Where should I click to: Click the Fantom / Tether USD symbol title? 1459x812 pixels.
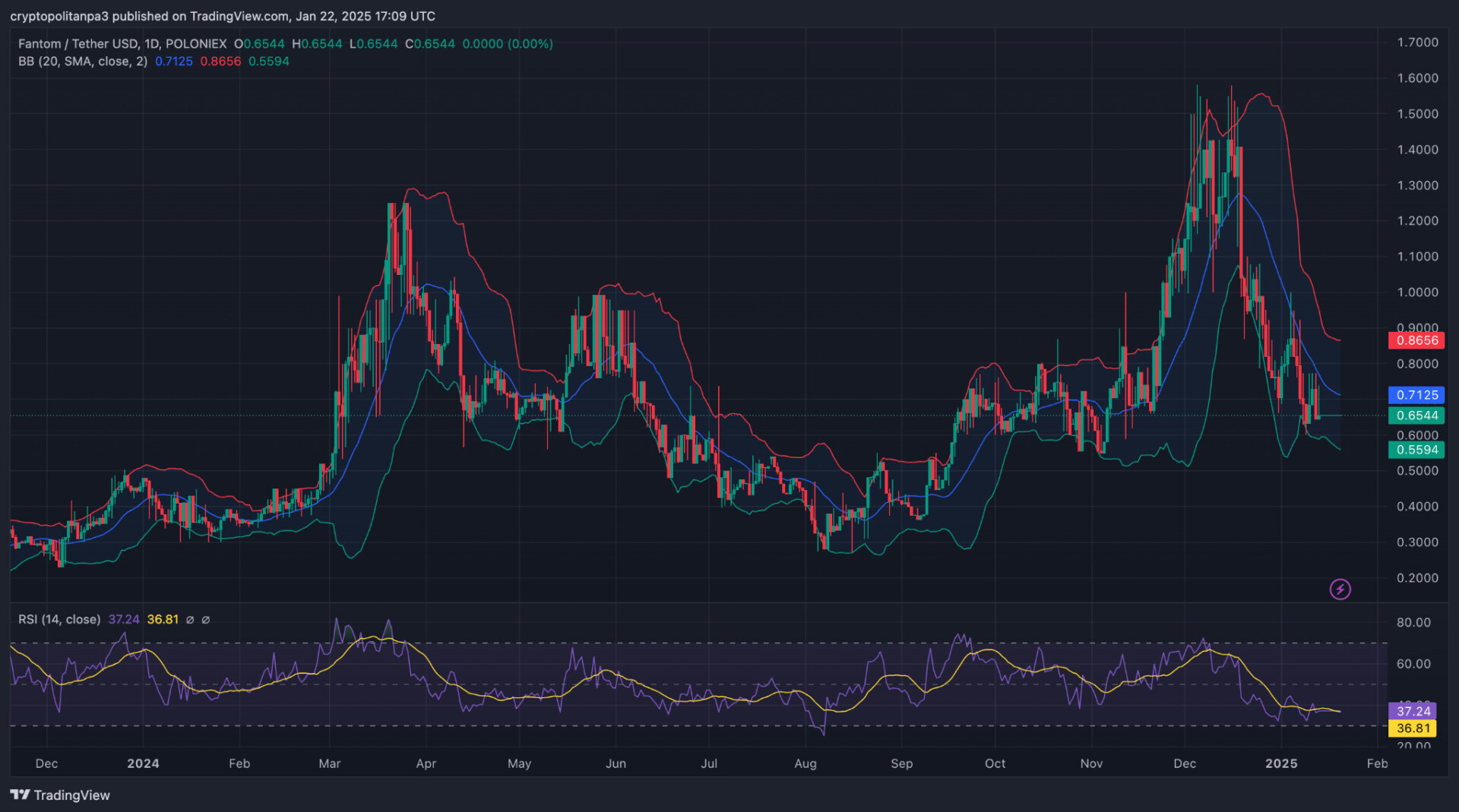coord(122,44)
